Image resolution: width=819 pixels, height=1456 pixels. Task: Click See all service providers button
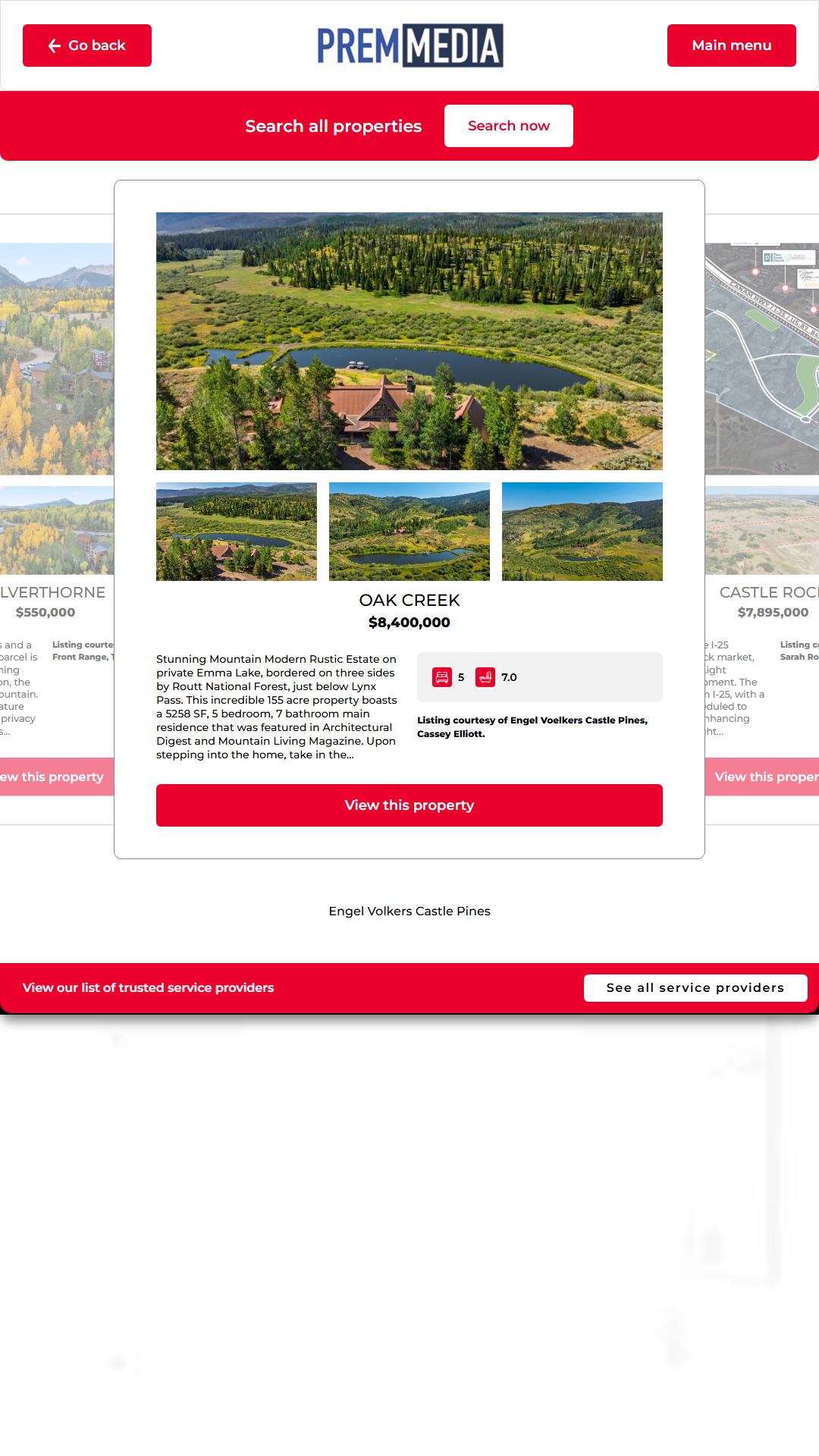coord(695,988)
